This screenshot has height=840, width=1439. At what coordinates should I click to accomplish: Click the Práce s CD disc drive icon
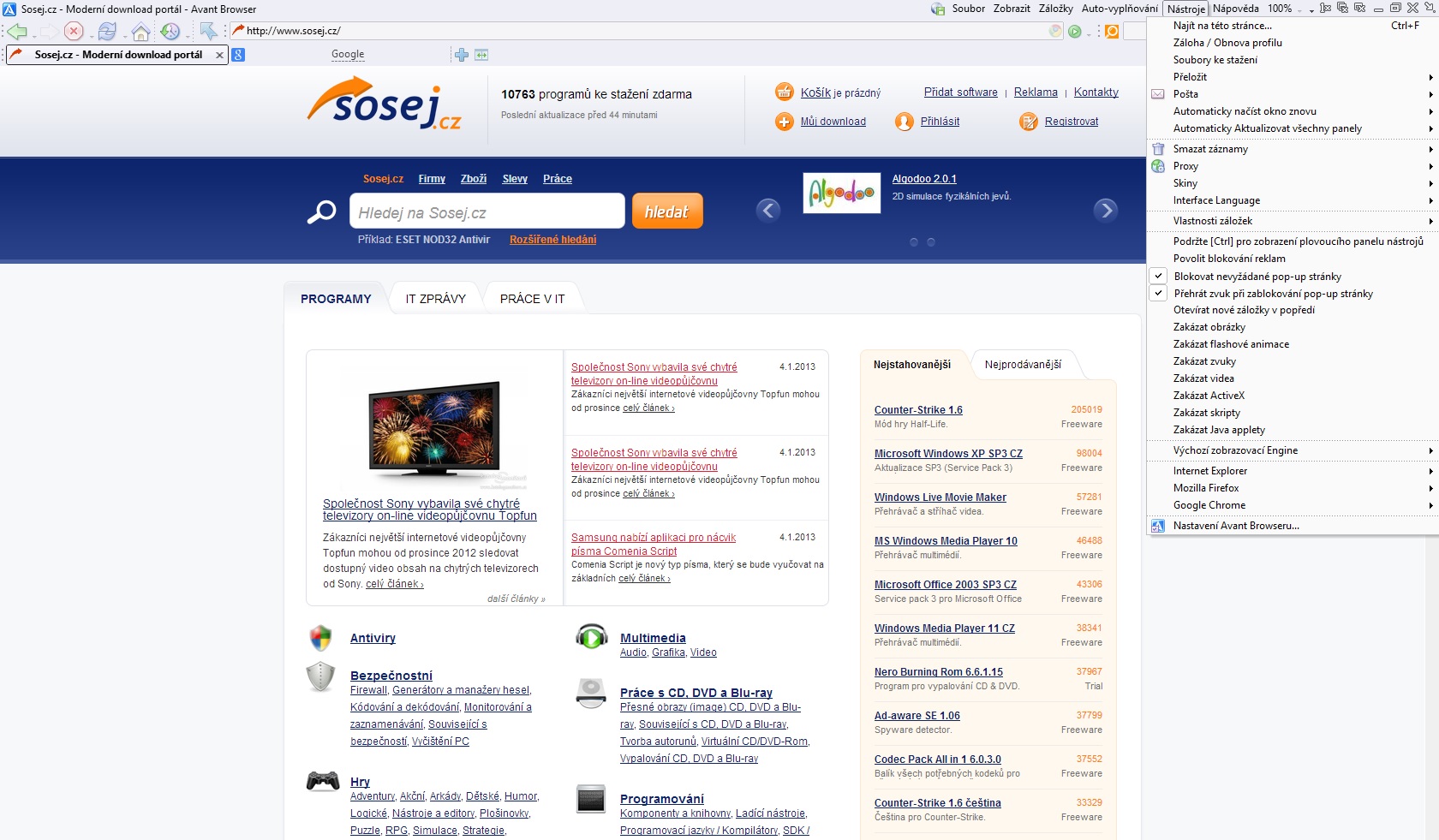[x=591, y=693]
